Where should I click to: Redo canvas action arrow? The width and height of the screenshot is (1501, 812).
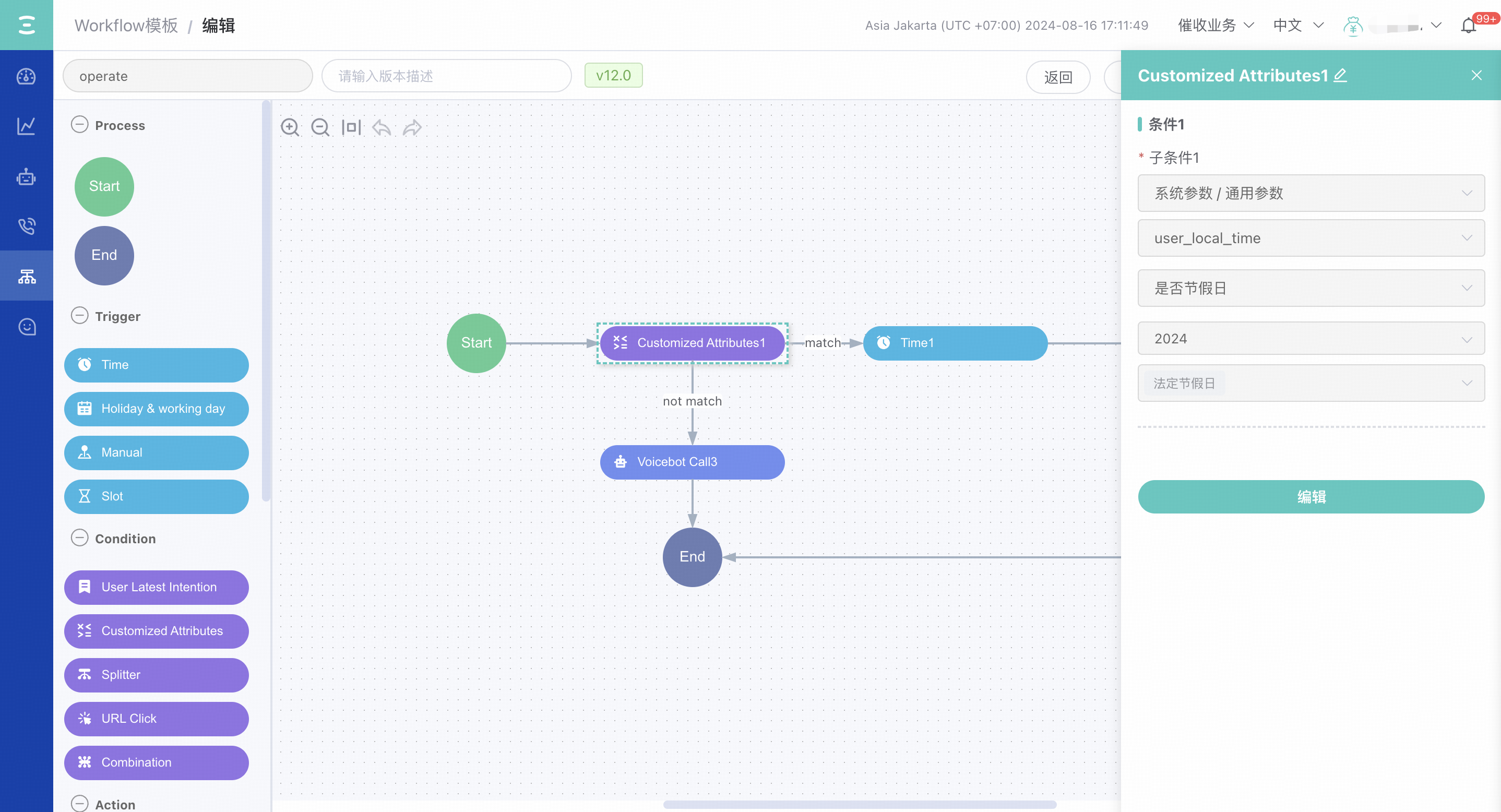pyautogui.click(x=412, y=127)
